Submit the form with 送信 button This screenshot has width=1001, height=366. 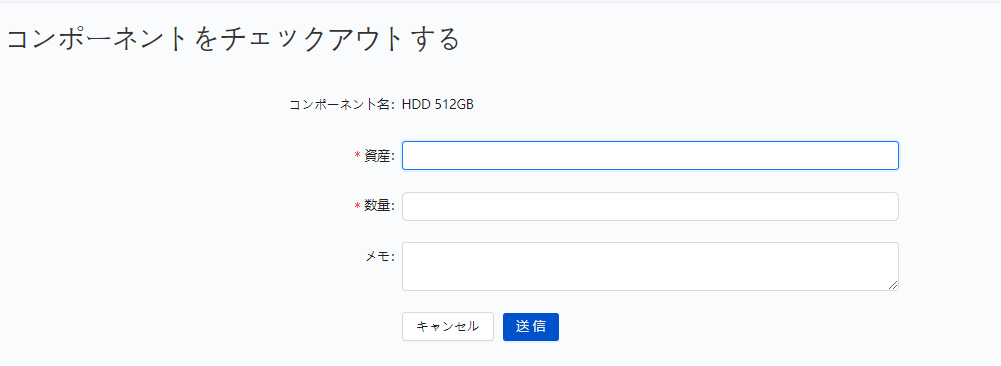pos(531,326)
